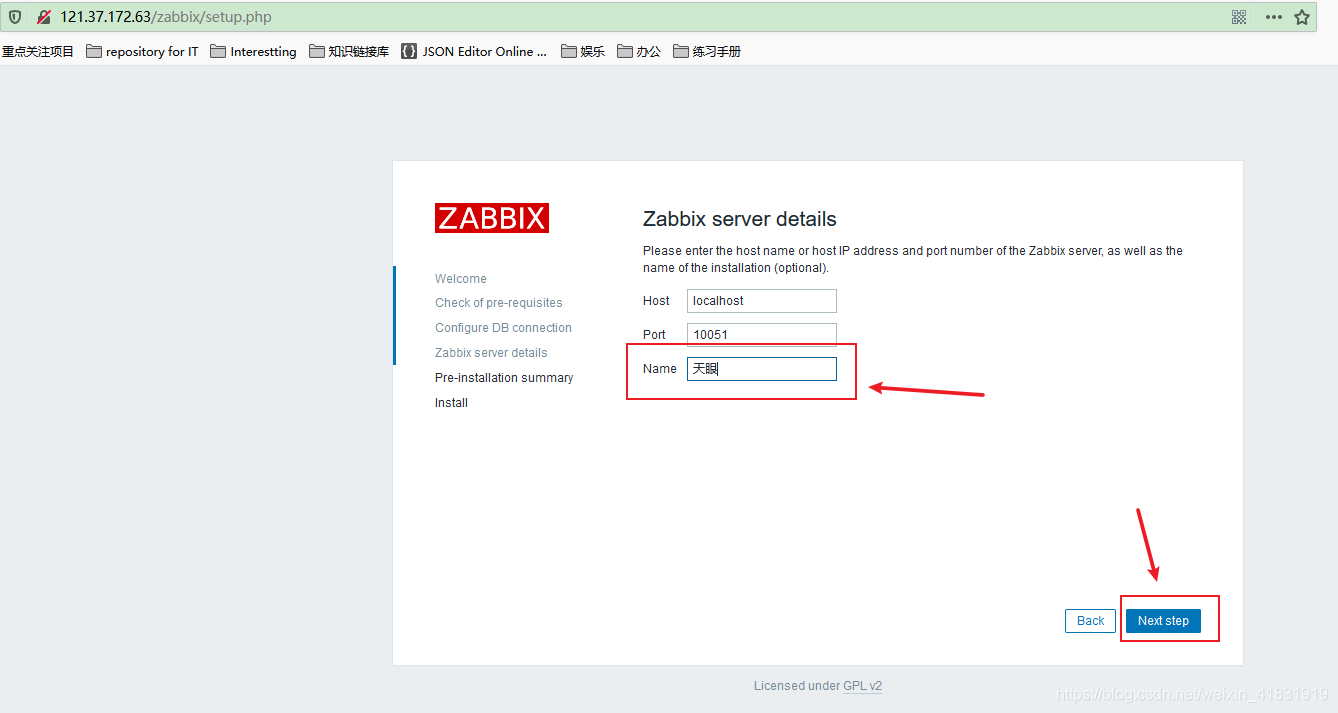Open the 知识链接库 bookmark folder
Image resolution: width=1338 pixels, height=713 pixels.
pos(349,51)
